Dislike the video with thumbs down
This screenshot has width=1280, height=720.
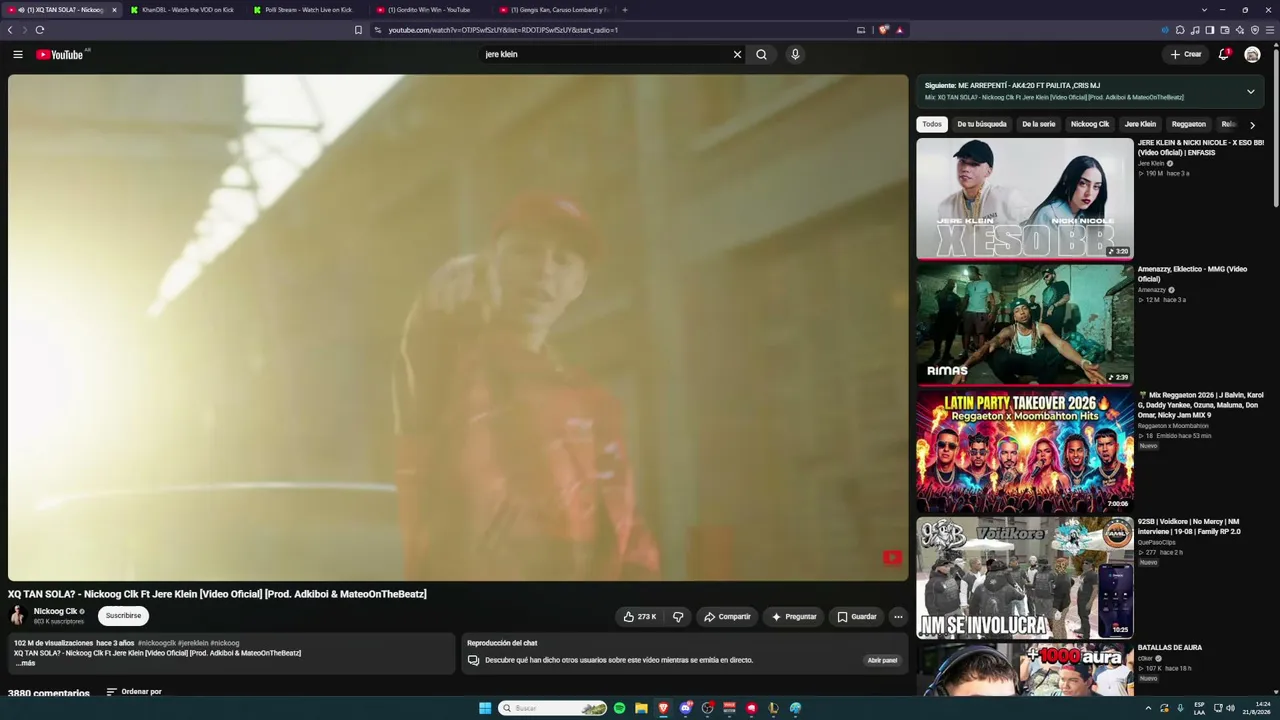click(678, 617)
